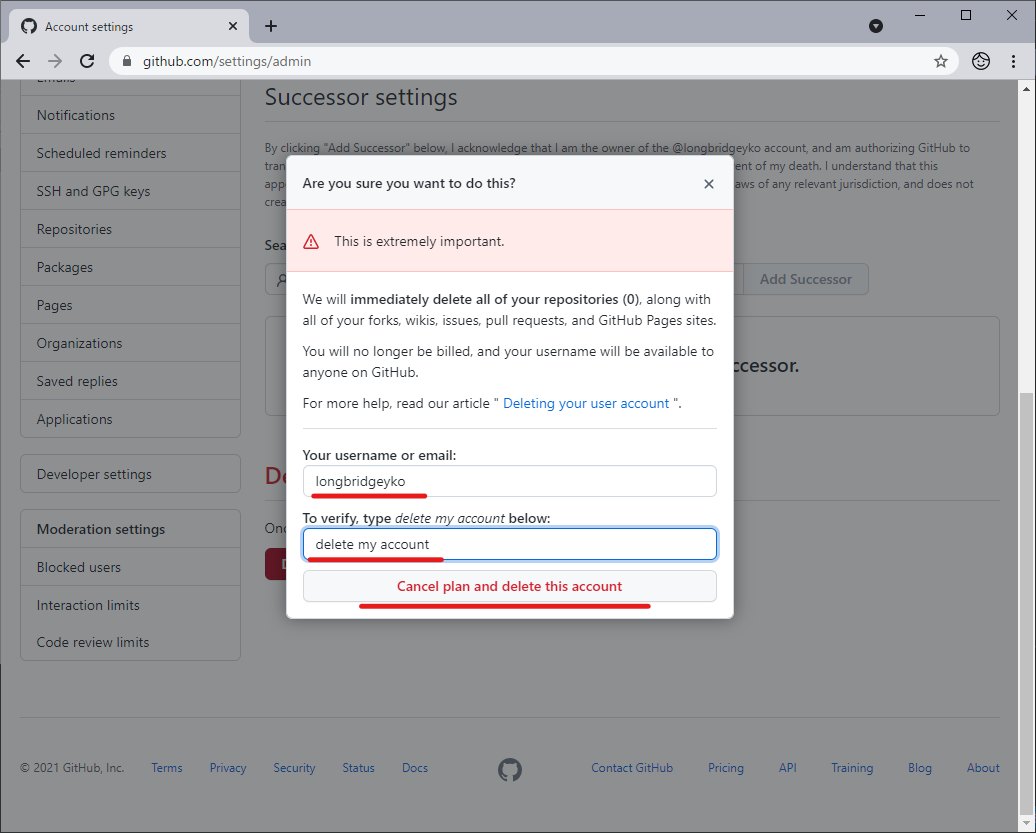
Task: Open Applications settings
Action: pos(130,419)
